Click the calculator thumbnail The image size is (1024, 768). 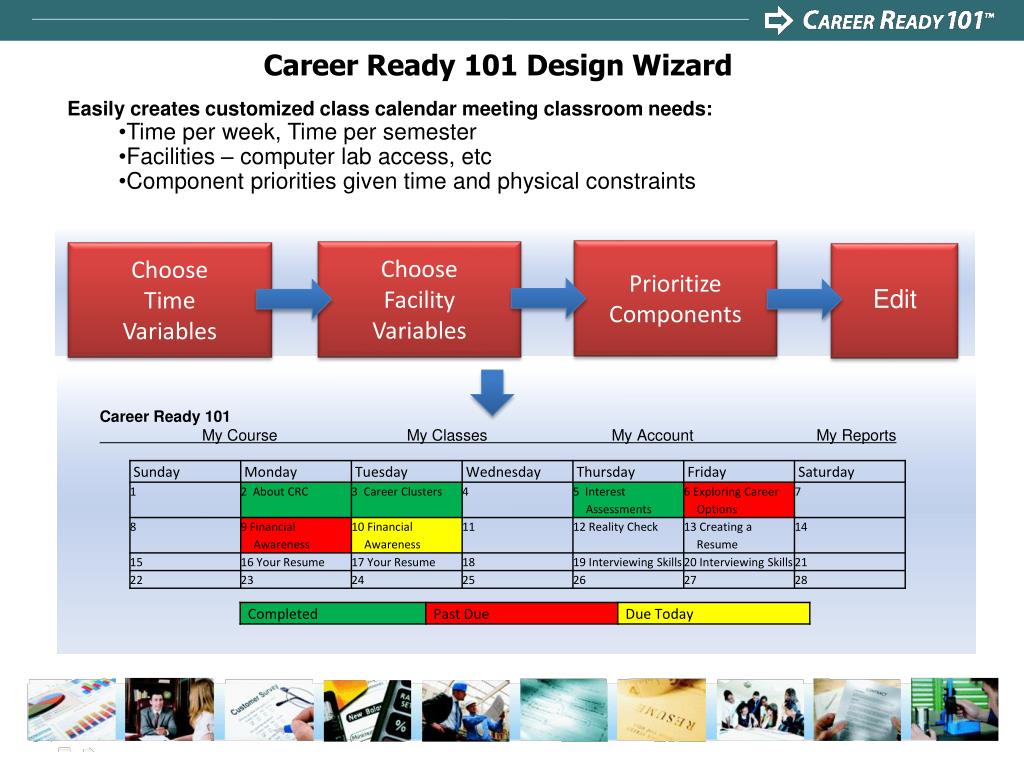368,710
